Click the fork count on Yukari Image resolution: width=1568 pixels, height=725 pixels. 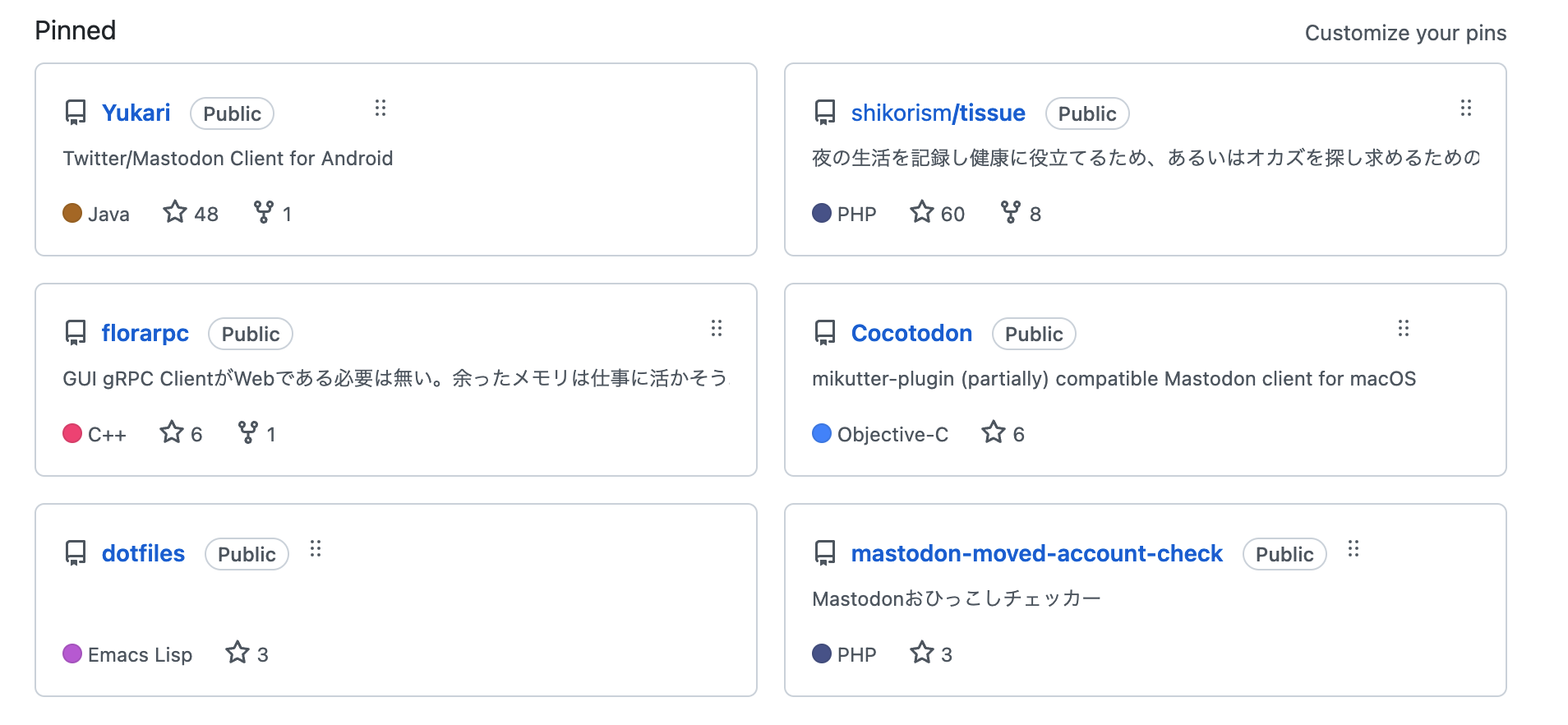pyautogui.click(x=273, y=214)
